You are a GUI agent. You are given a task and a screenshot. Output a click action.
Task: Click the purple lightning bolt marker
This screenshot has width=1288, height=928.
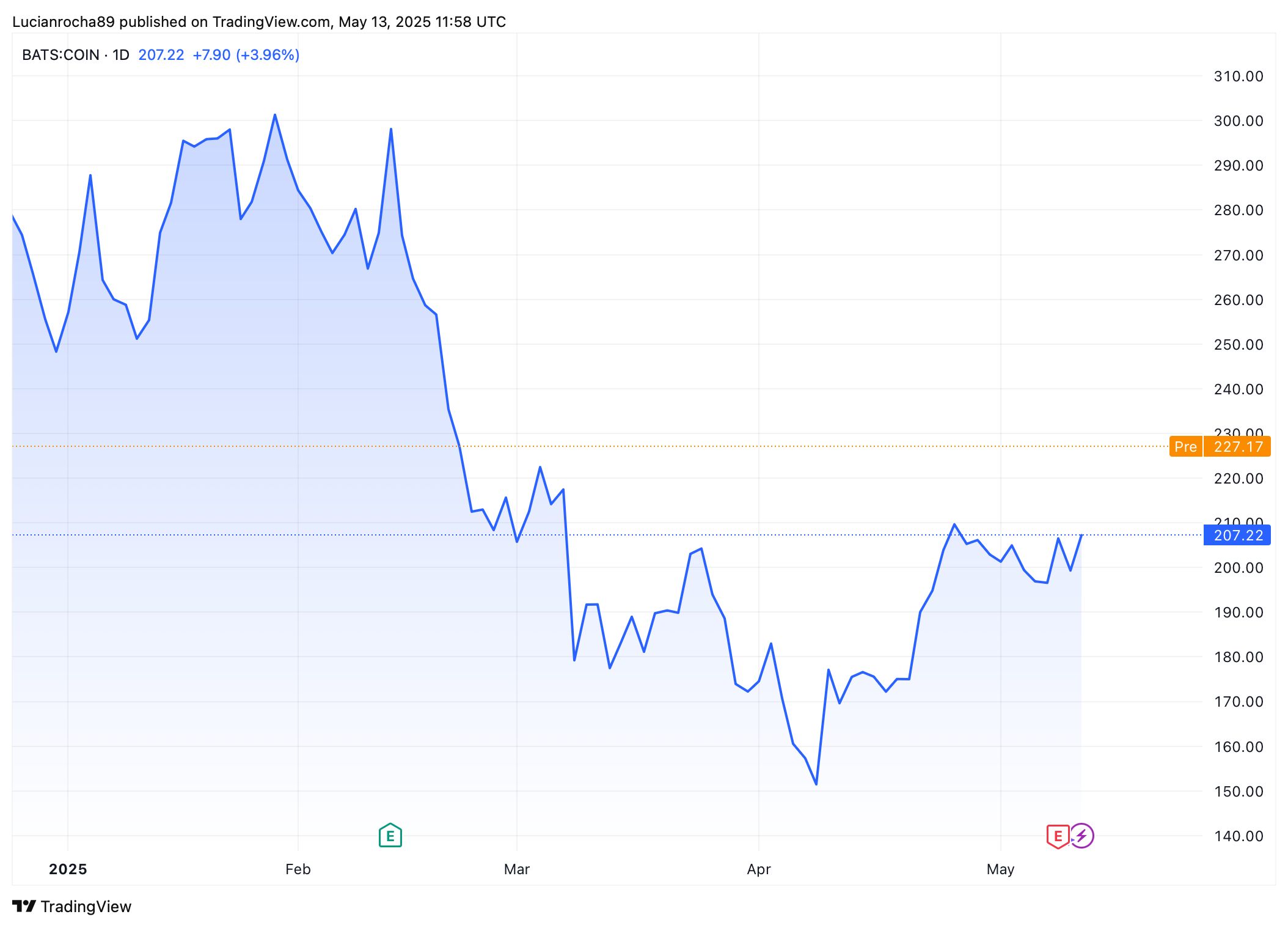[x=1082, y=835]
